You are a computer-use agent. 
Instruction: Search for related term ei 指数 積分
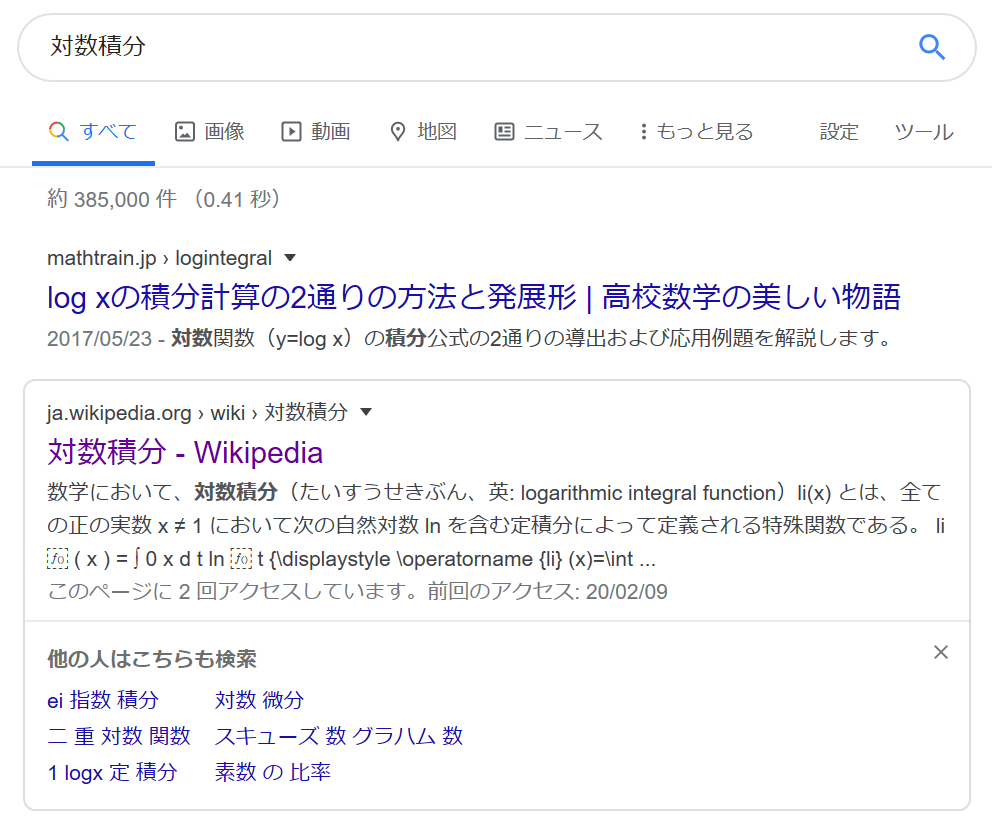click(x=103, y=700)
